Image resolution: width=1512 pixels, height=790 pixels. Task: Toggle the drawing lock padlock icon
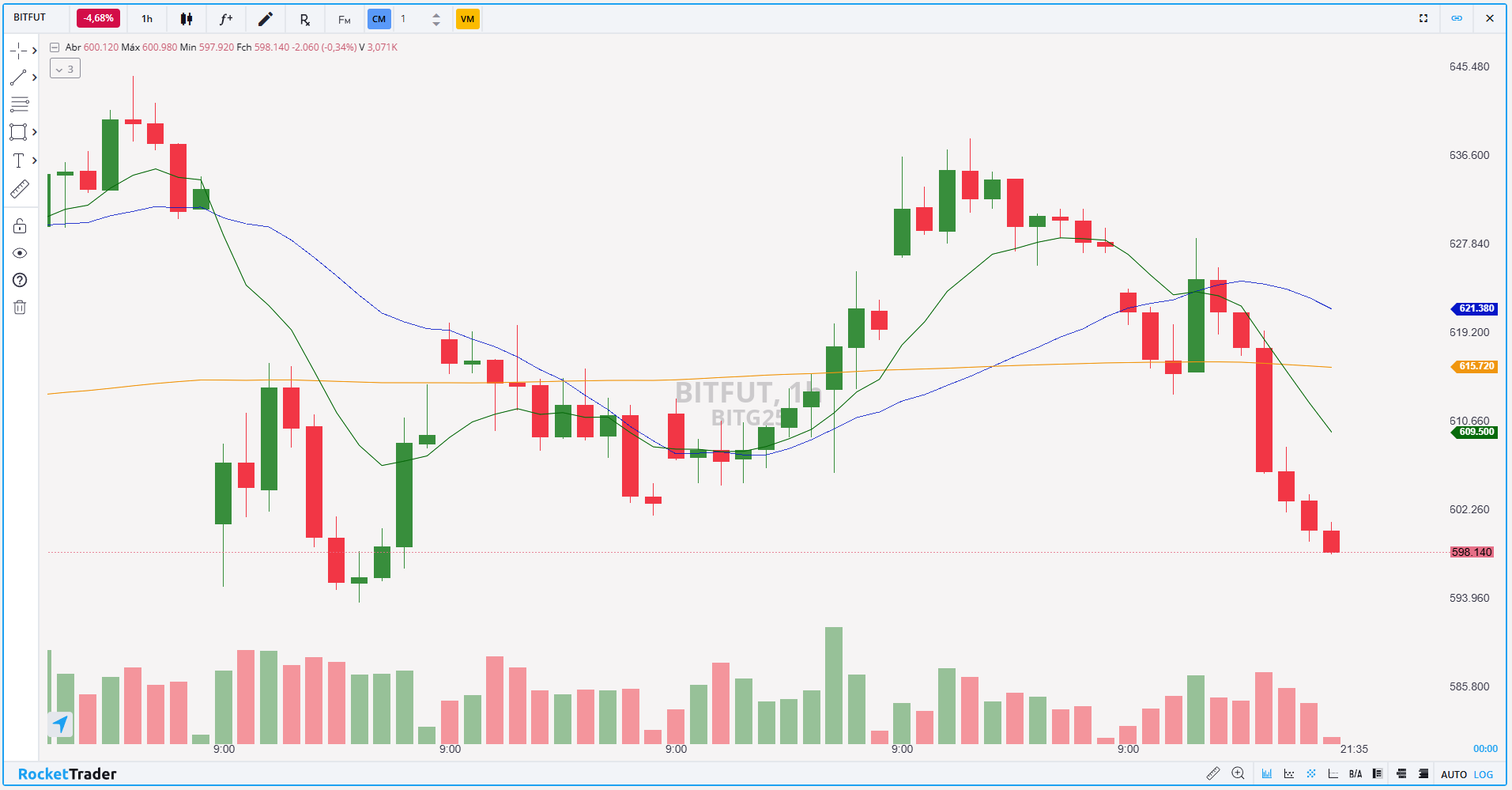click(20, 226)
